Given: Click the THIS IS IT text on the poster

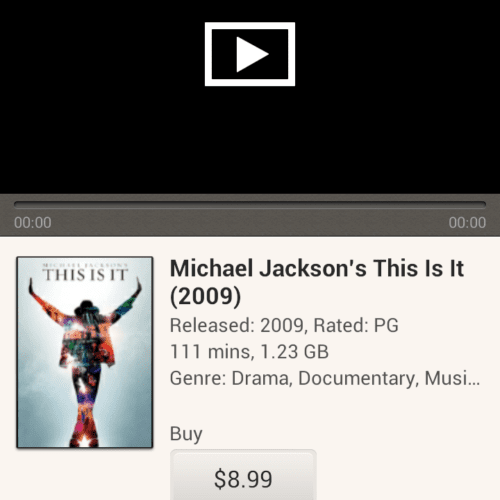Looking at the screenshot, I should (x=85, y=275).
